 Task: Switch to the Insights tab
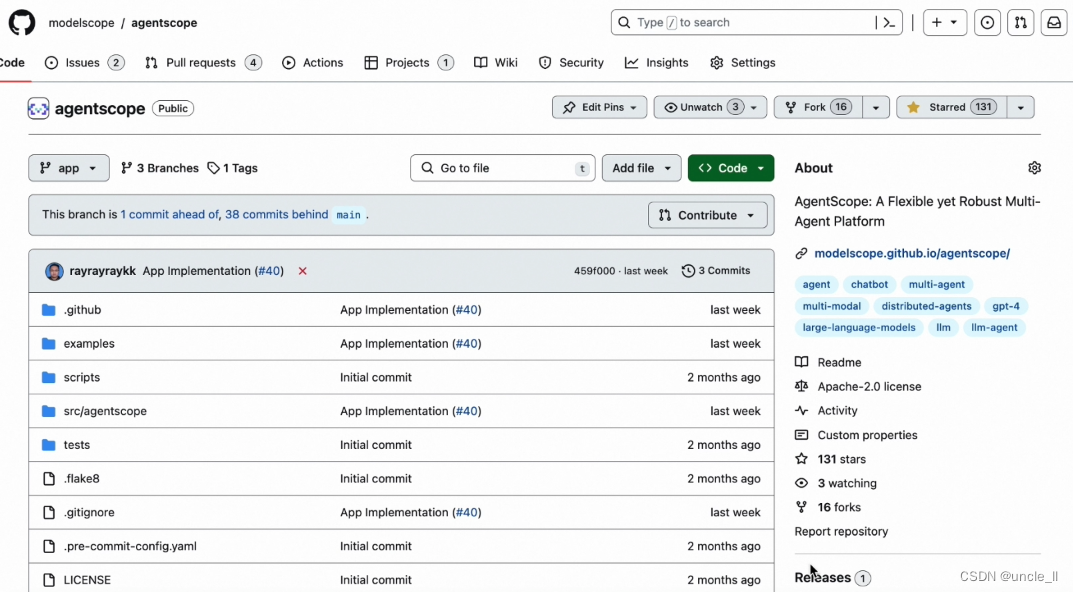pos(657,62)
